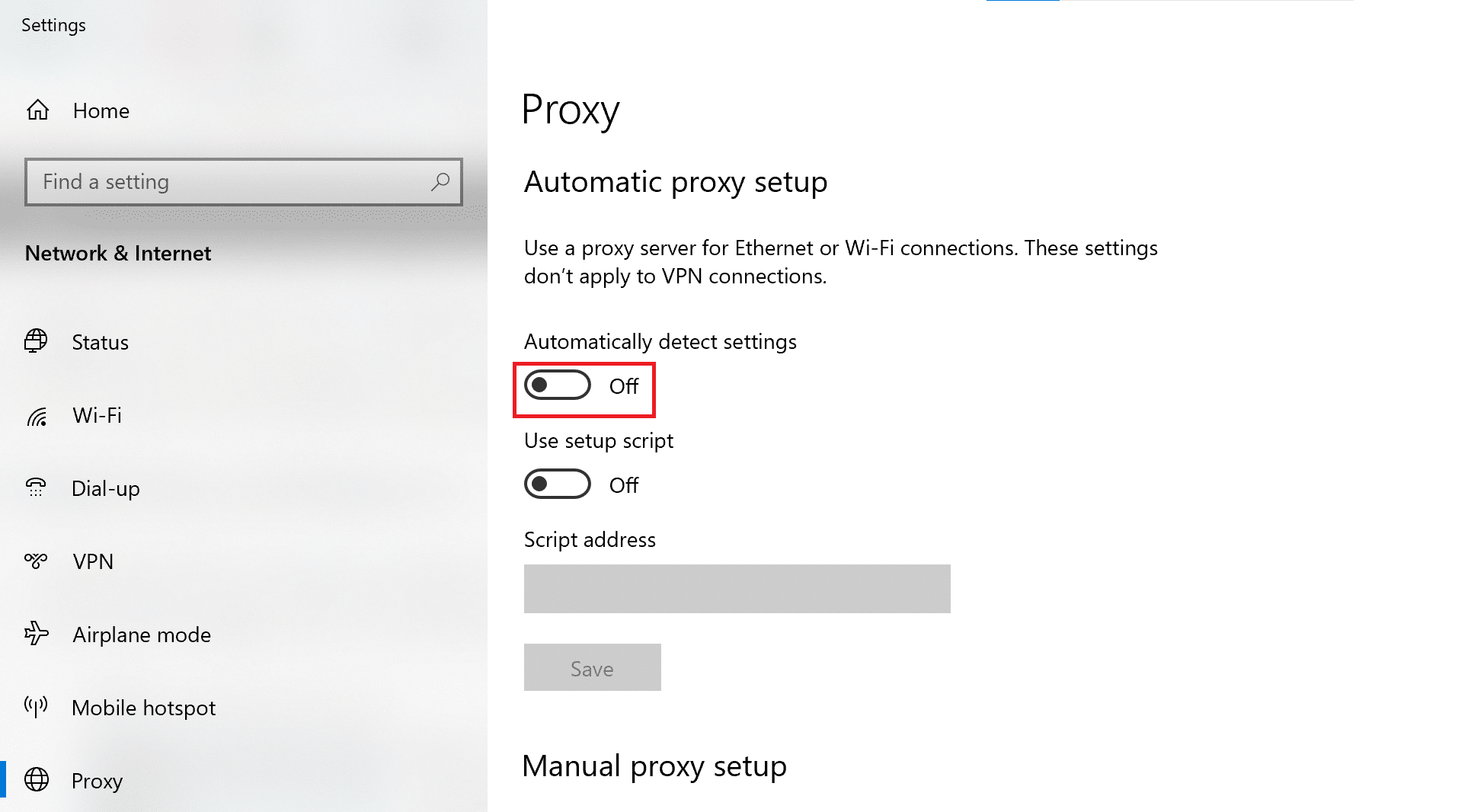Go to VPN settings page

93,562
